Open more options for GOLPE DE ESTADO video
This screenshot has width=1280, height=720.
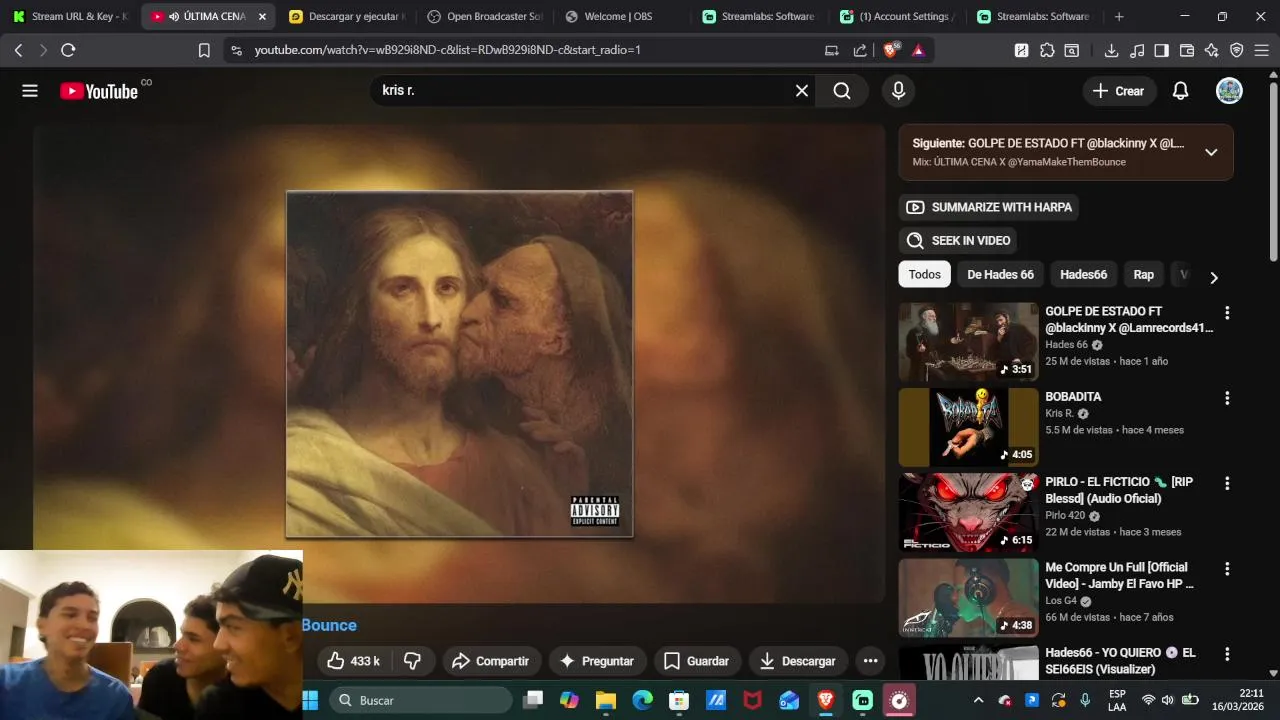[x=1227, y=313]
